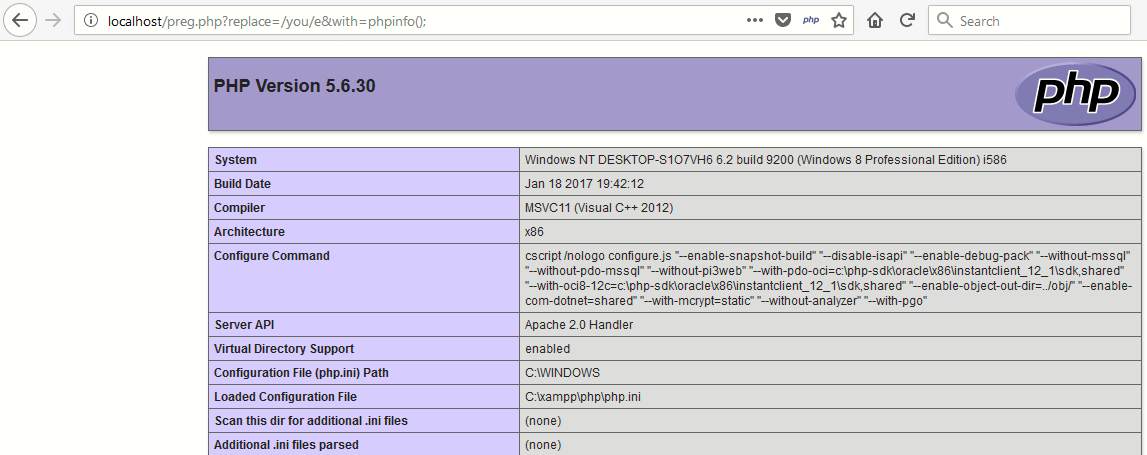The width and height of the screenshot is (1147, 455).
Task: Click the Build Date label
Action: click(x=242, y=184)
